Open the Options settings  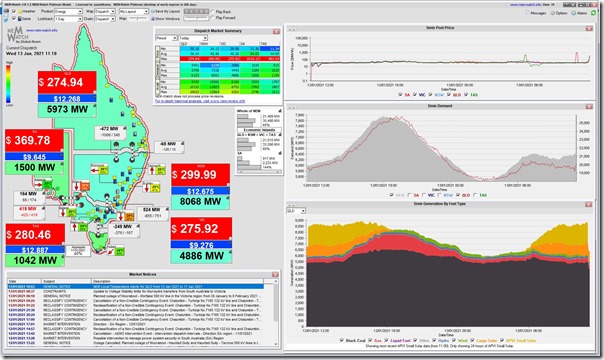(559, 13)
